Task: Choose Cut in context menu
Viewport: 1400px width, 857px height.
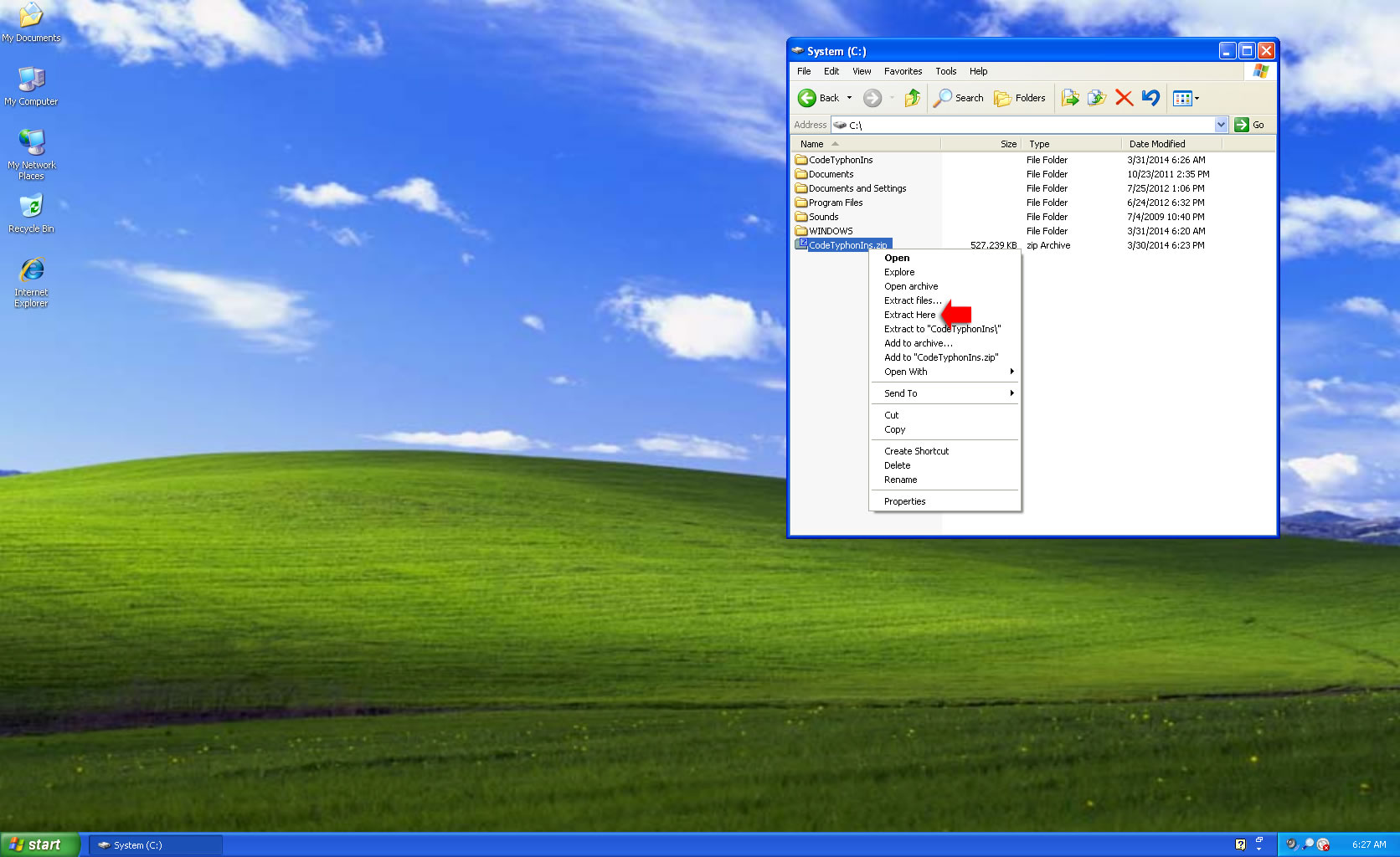Action: (945, 415)
